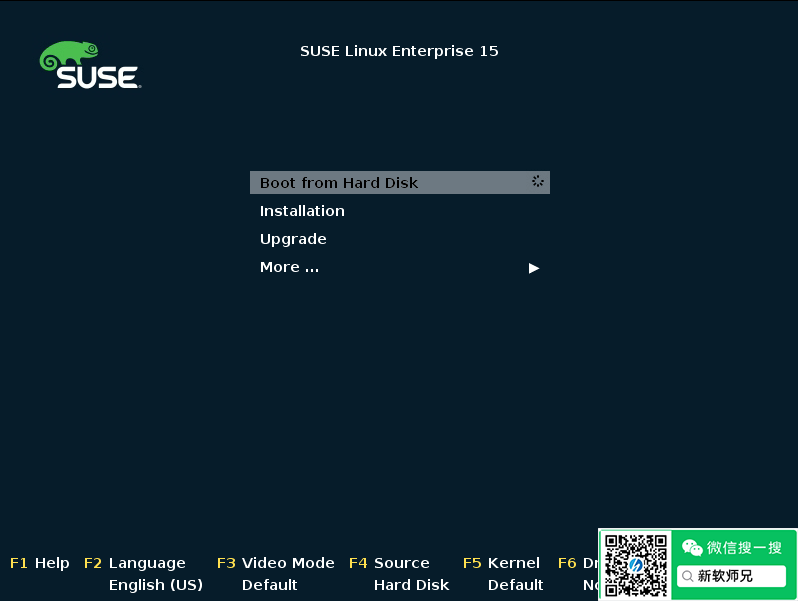Image resolution: width=798 pixels, height=601 pixels.
Task: Select the Boot from Hard Disk entry
Action: (339, 183)
